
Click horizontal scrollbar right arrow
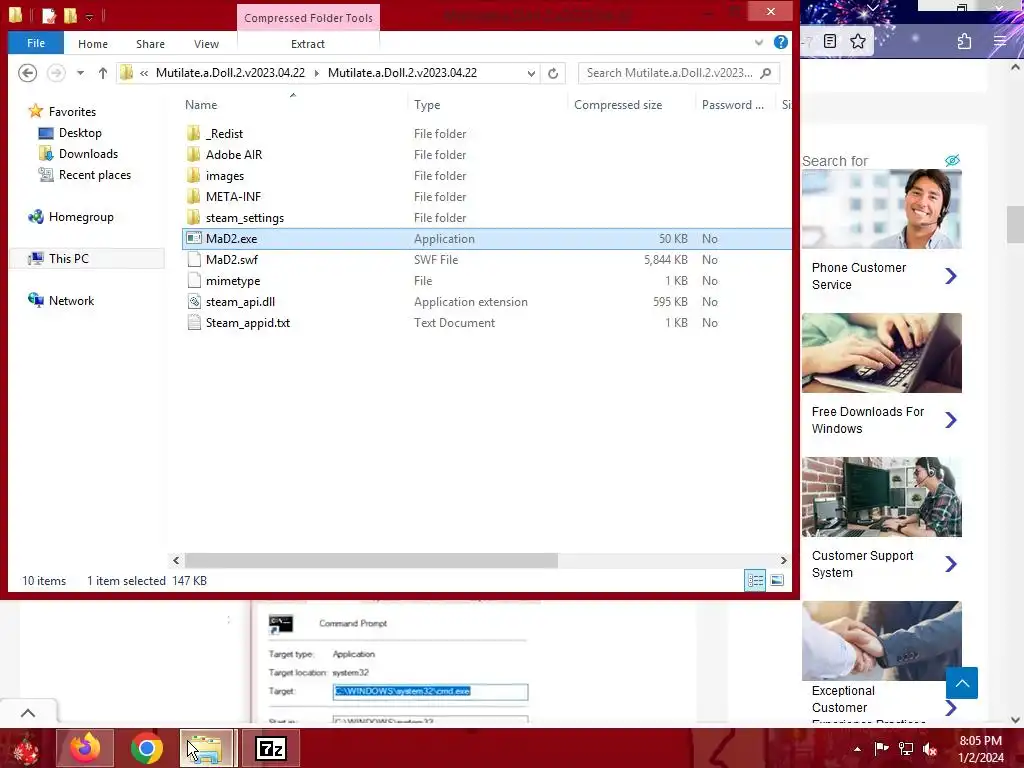click(x=784, y=560)
